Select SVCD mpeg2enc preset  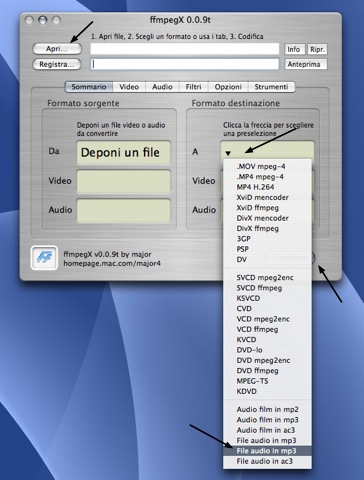267,277
